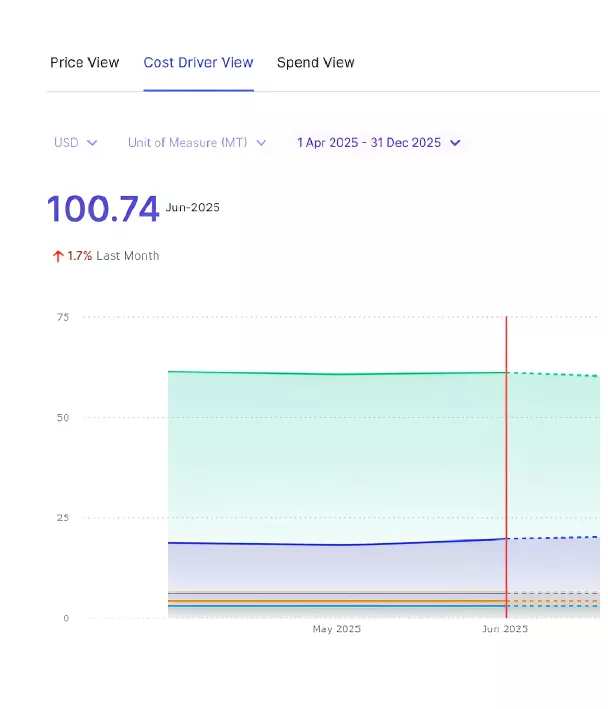Viewport: 608px width, 709px height.
Task: Select the Cost Driver View tab
Action: (x=198, y=63)
